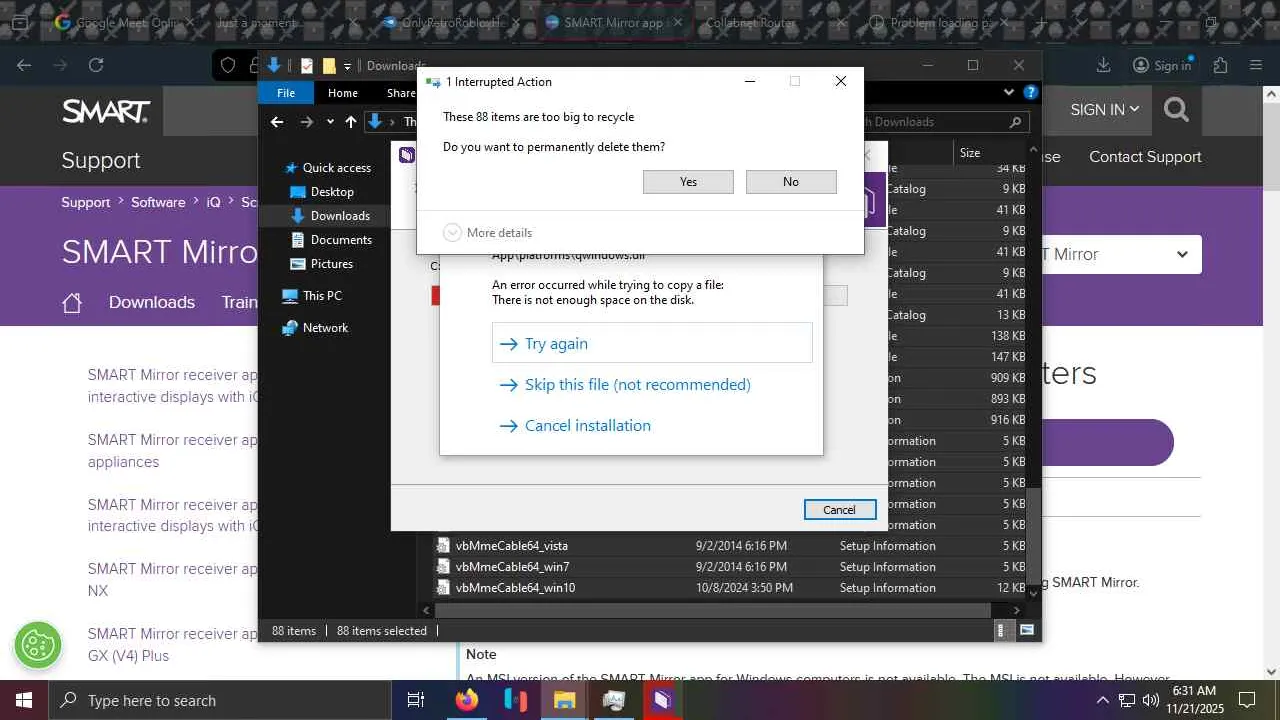This screenshot has width=1280, height=720.
Task: Open the Windows Start menu
Action: click(x=24, y=700)
